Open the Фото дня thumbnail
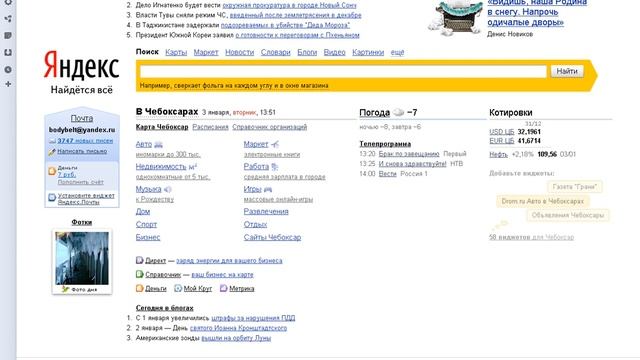 82,258
